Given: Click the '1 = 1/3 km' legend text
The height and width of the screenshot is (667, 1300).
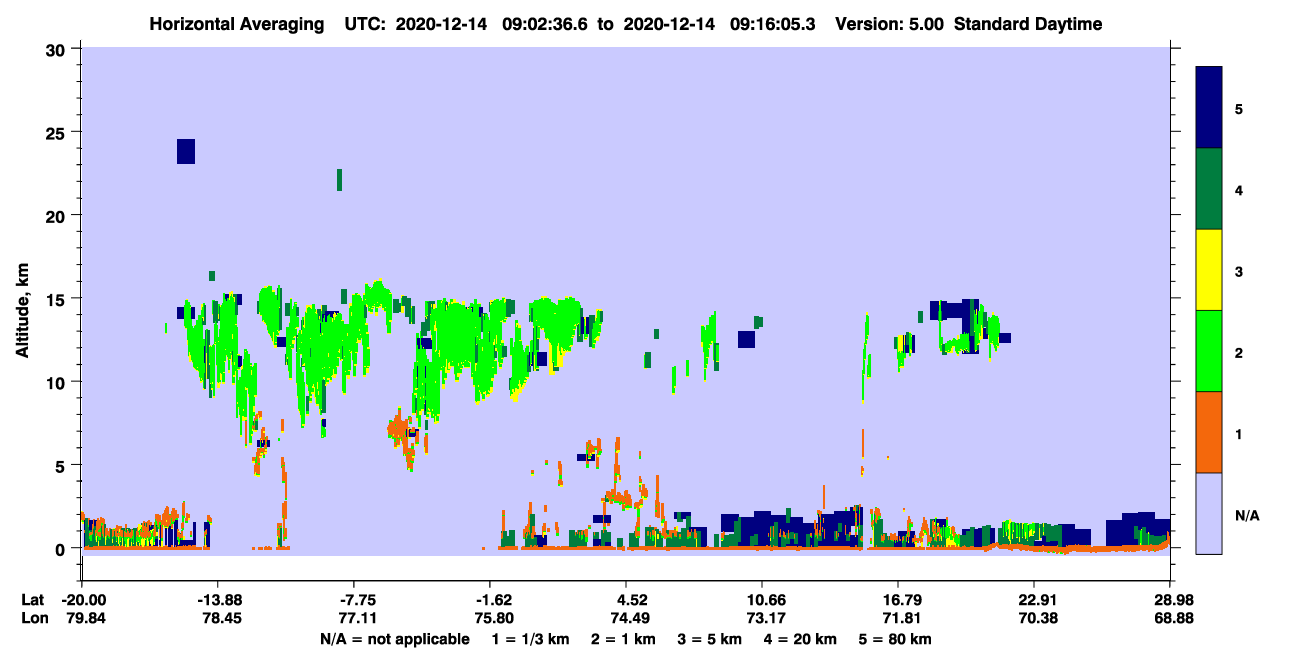Looking at the screenshot, I should click(529, 639).
